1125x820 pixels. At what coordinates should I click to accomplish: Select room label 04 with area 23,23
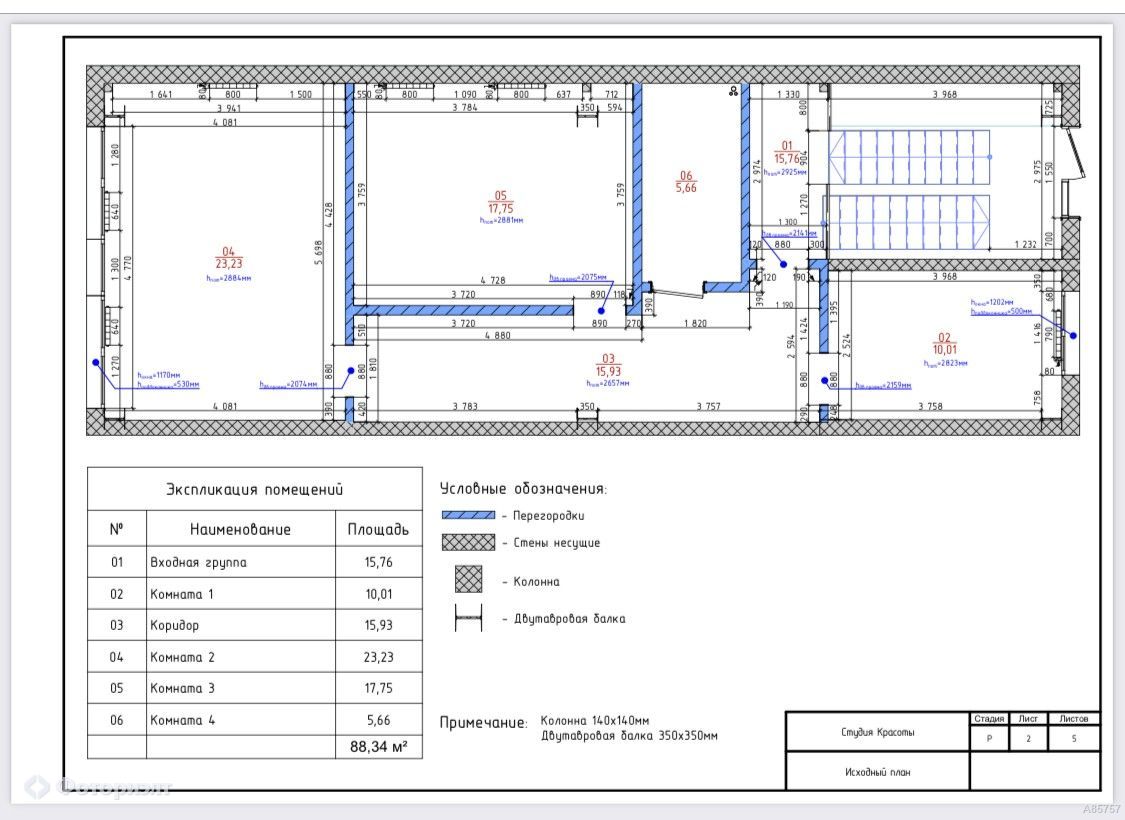pyautogui.click(x=228, y=258)
